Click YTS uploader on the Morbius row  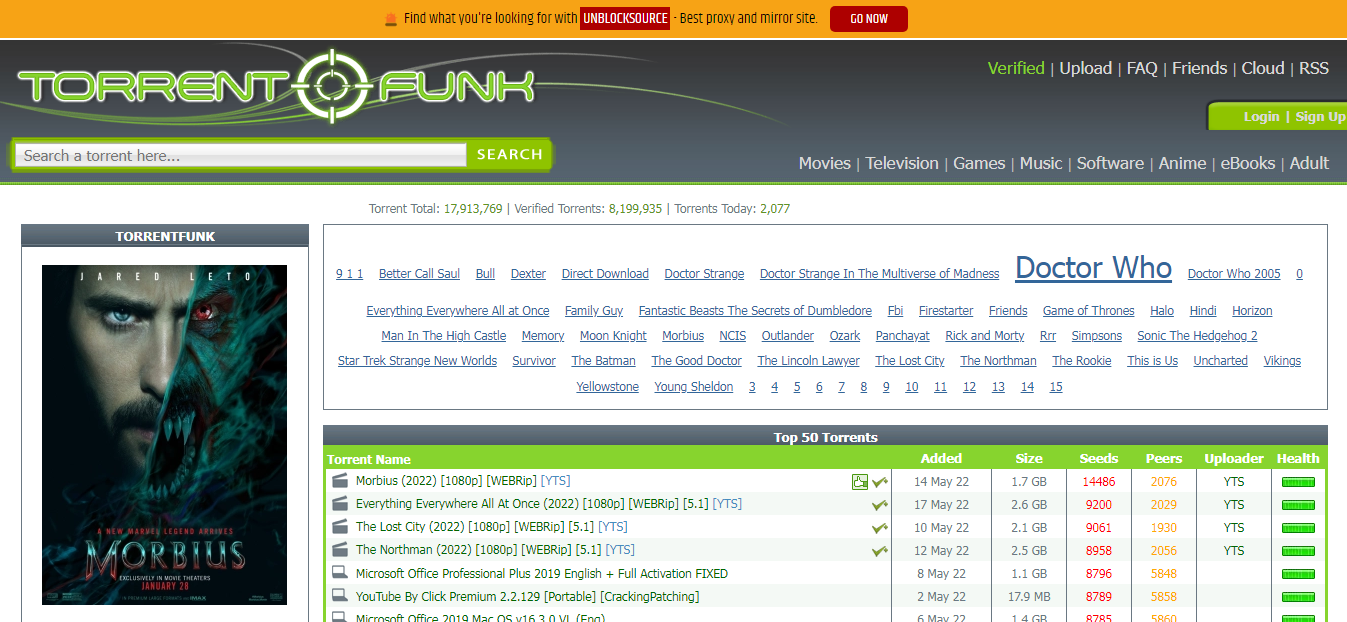1233,482
